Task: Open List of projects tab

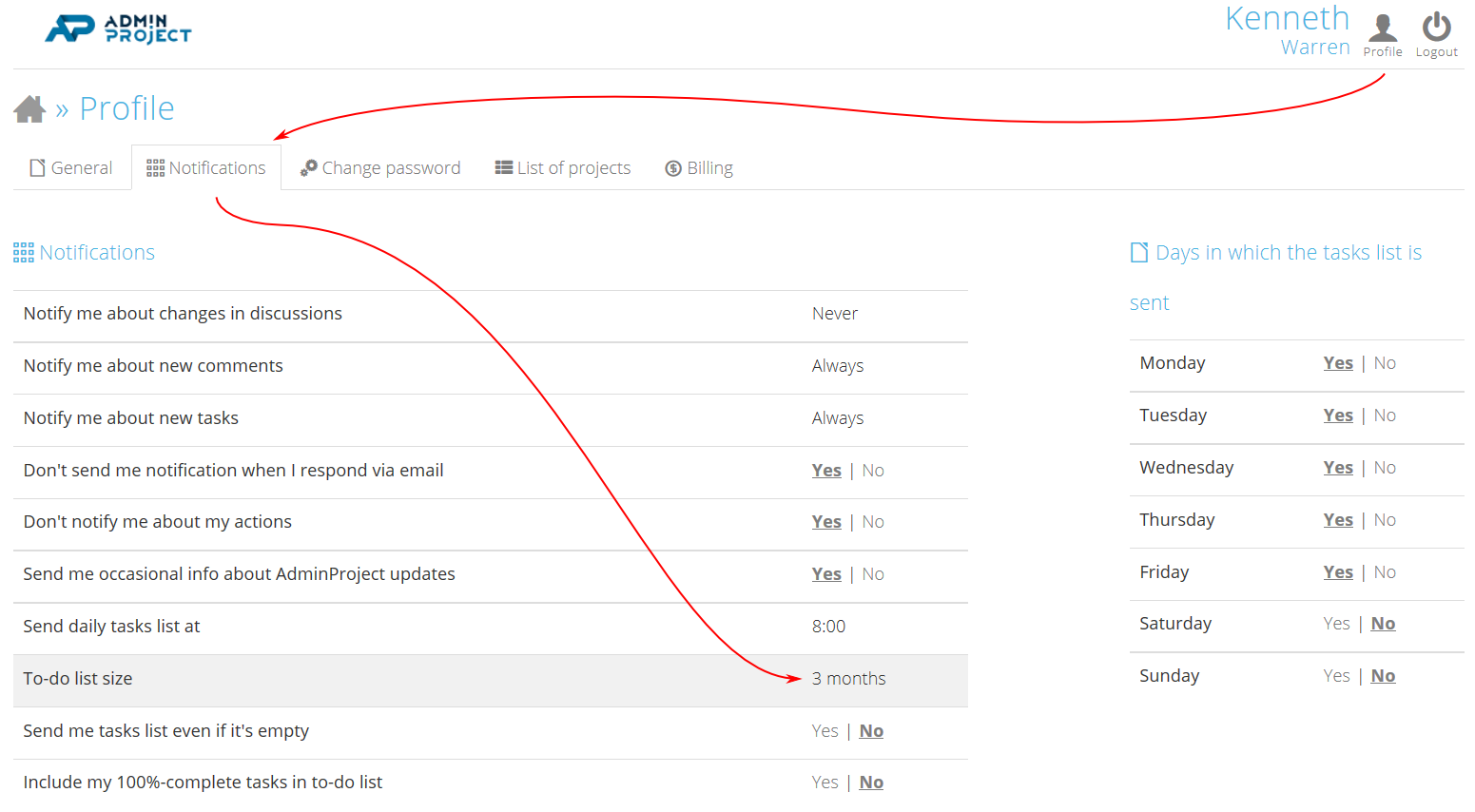Action: click(x=563, y=168)
